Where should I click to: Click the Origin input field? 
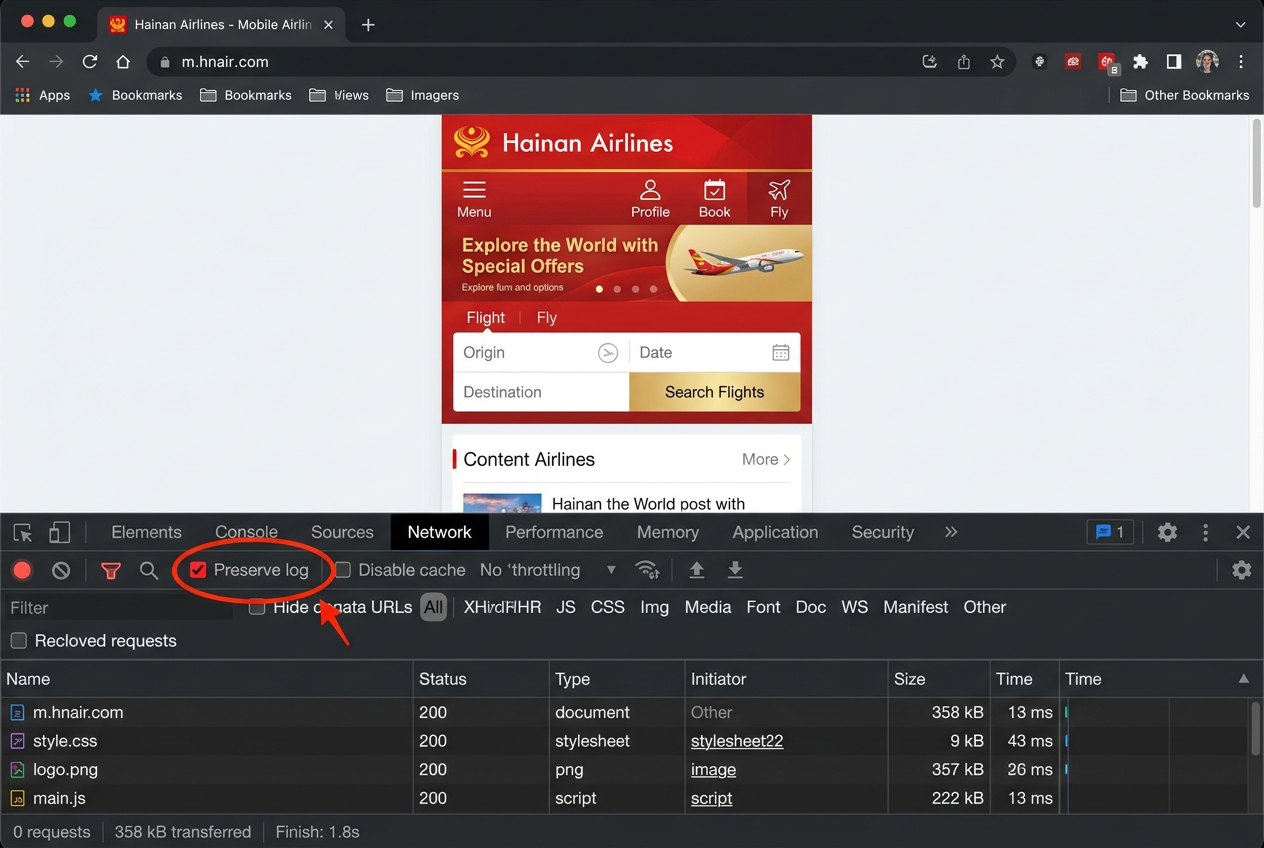click(x=541, y=353)
